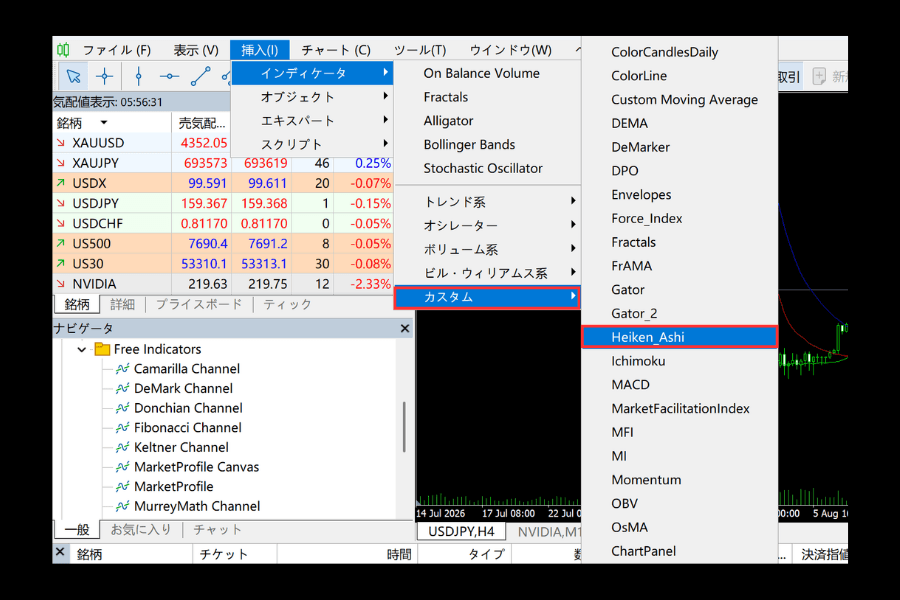Switch to the ティック tab
900x600 pixels.
tap(287, 304)
